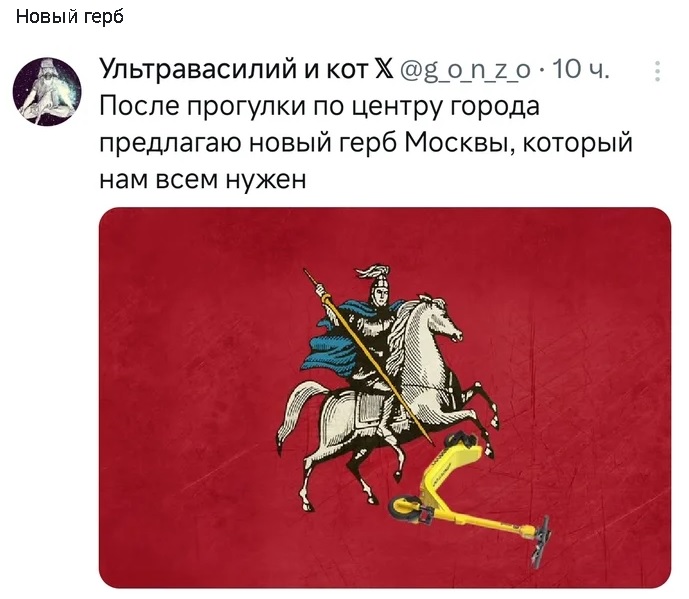Click the display name Ультравасилий и кот
The width and height of the screenshot is (689, 599).
(232, 70)
